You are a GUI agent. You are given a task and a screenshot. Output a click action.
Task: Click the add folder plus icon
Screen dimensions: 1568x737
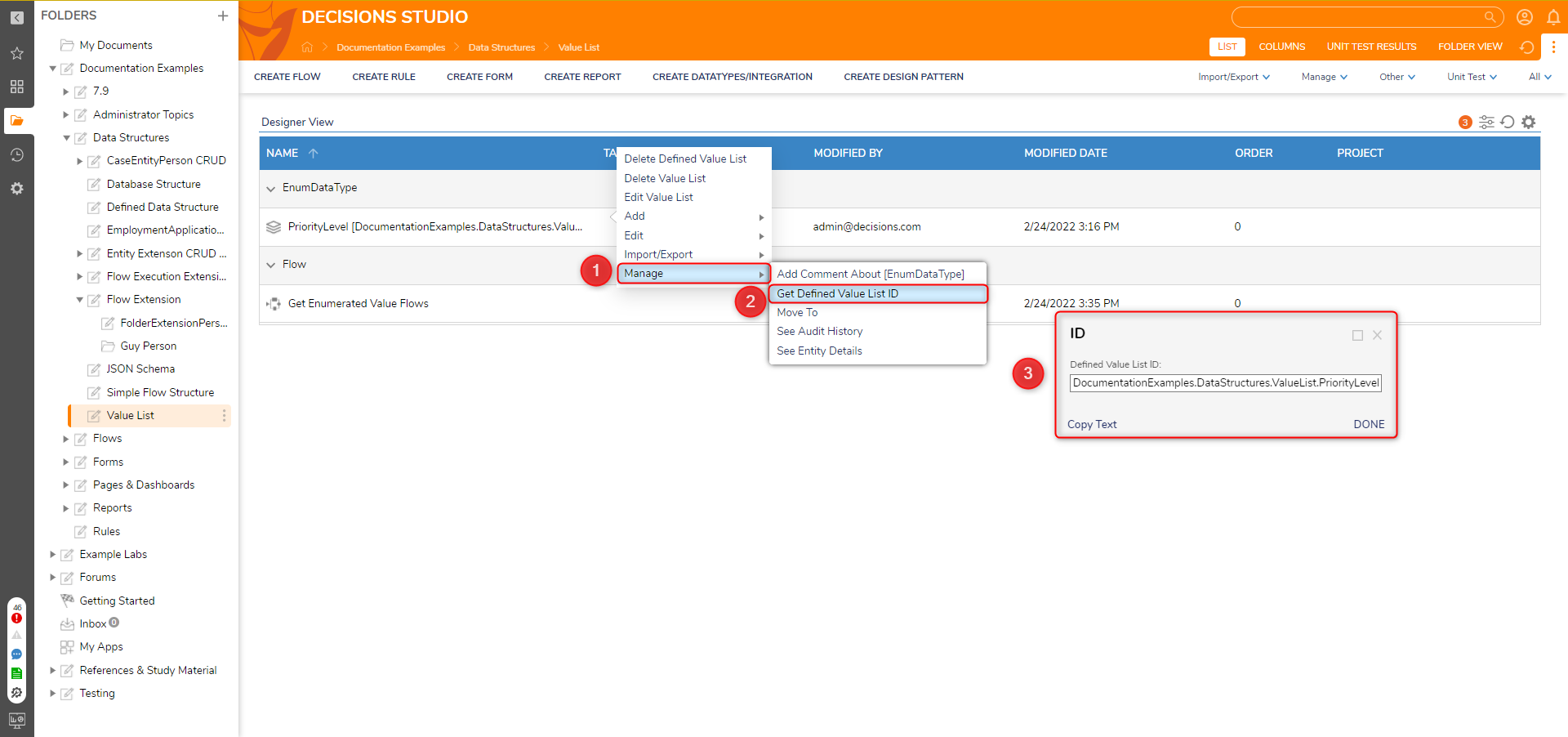coord(222,16)
